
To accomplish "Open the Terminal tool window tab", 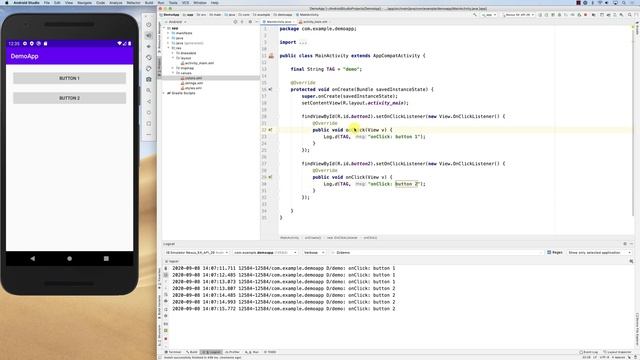I will coord(173,352).
